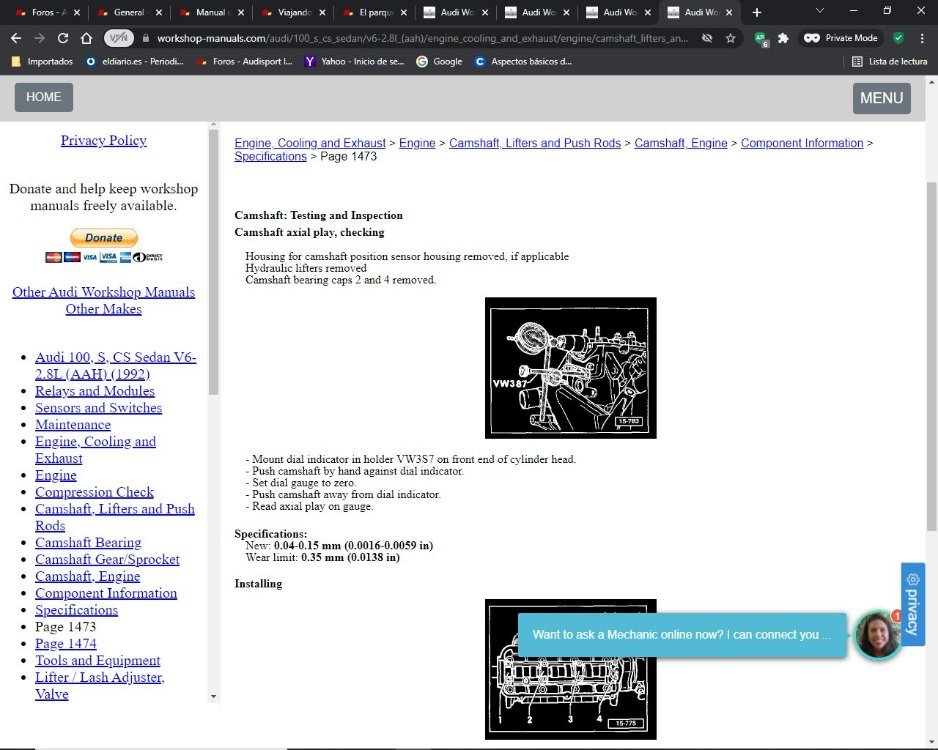Open Camshaft Bearing in sidebar
Image resolution: width=938 pixels, height=750 pixels.
pyautogui.click(x=88, y=542)
